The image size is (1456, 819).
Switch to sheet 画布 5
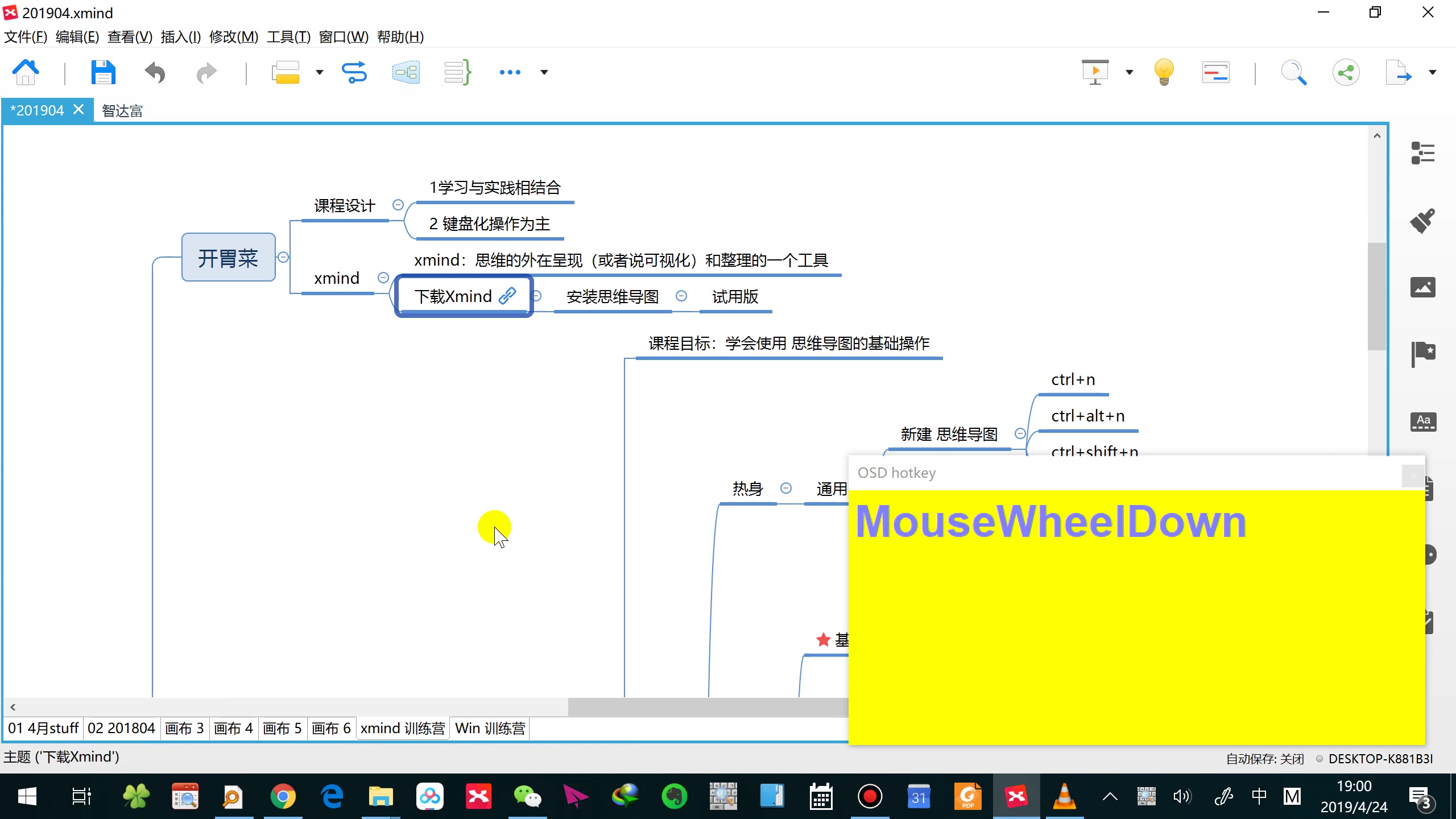(282, 729)
